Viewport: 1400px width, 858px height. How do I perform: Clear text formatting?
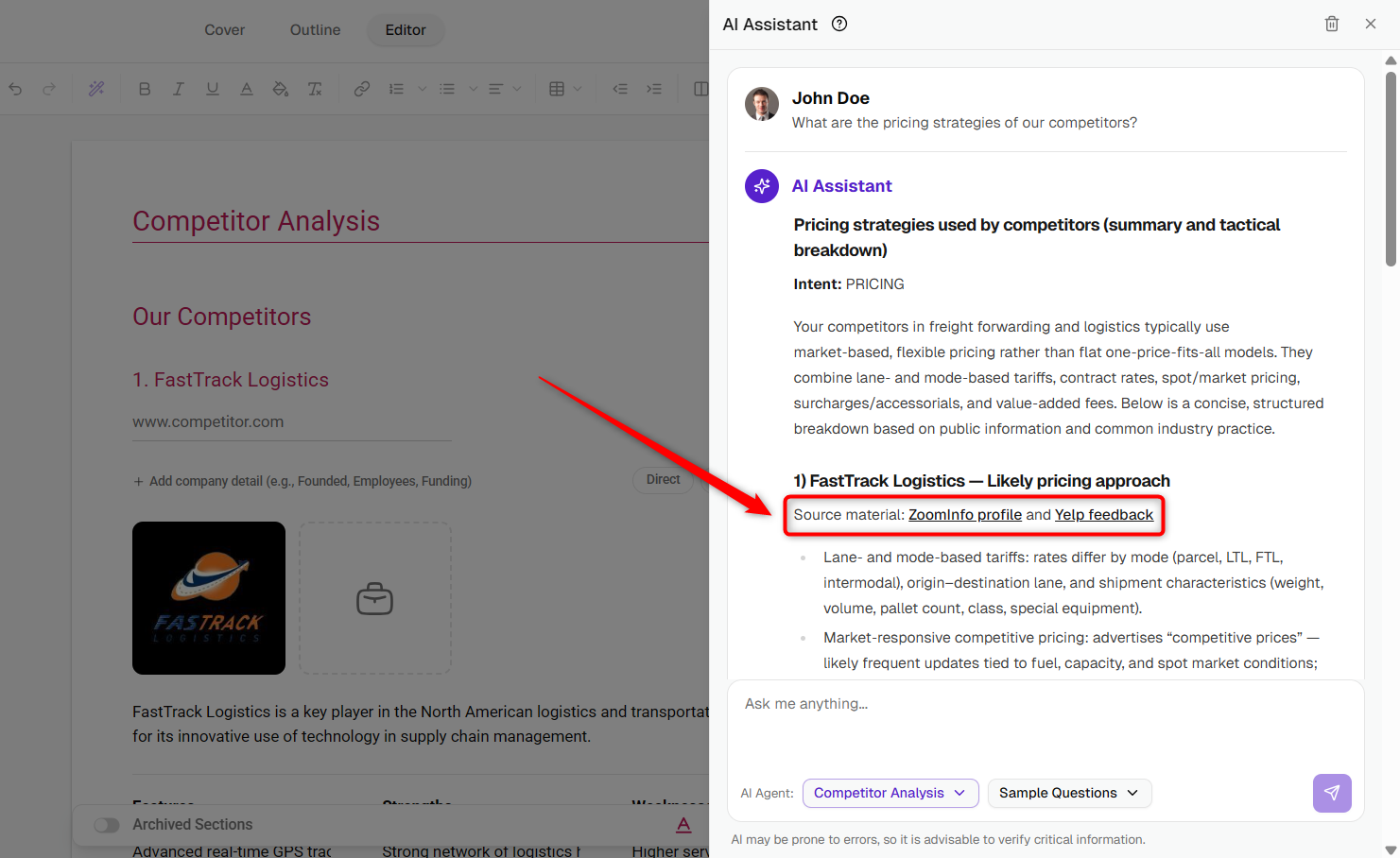315,89
